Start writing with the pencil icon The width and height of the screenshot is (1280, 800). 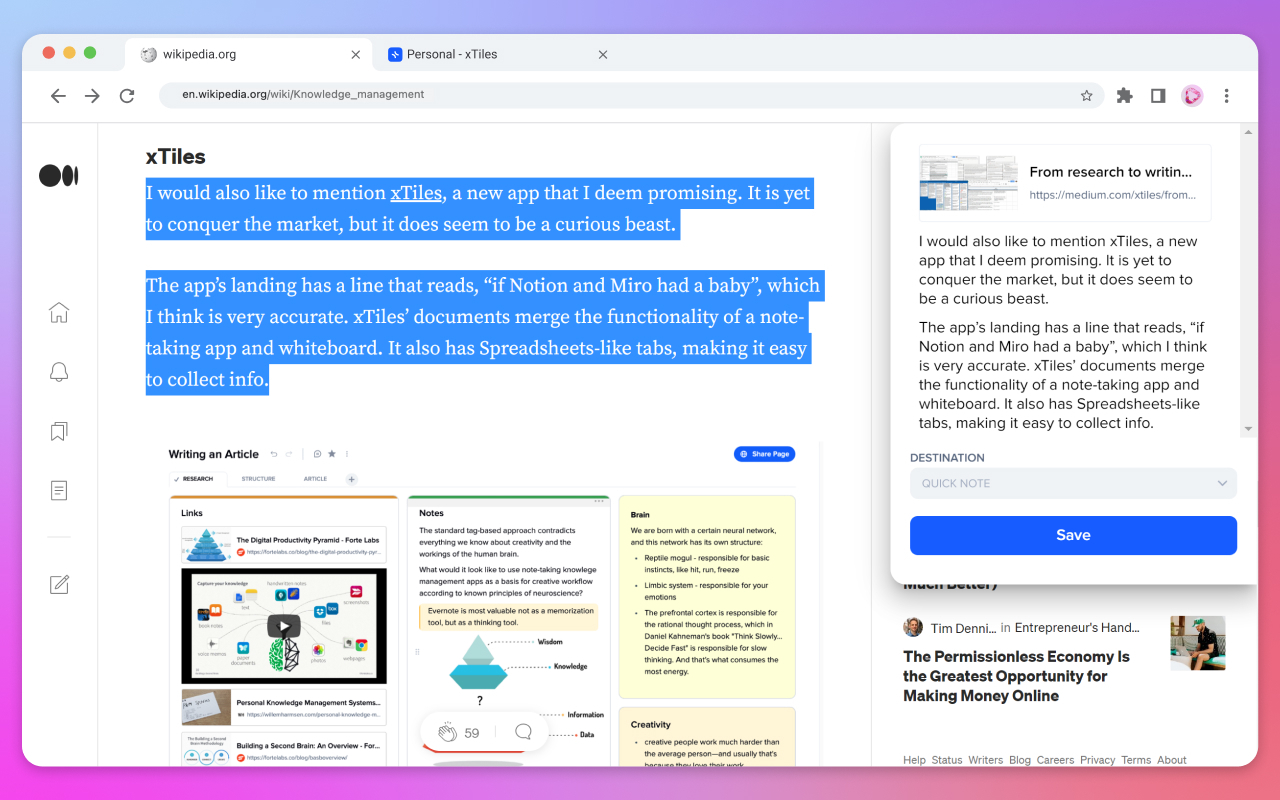(x=58, y=584)
